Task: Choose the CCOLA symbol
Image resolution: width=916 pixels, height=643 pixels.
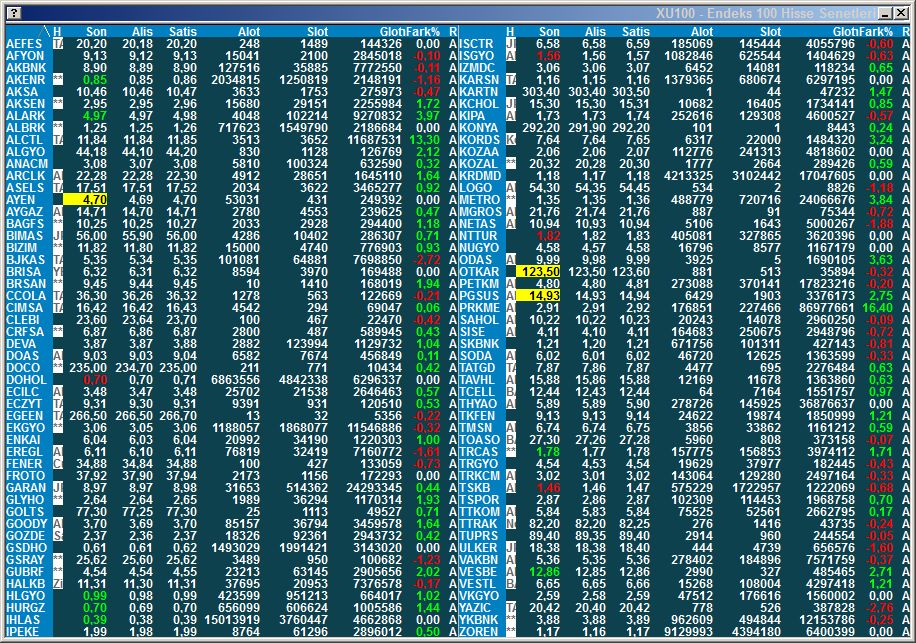Action: point(26,296)
